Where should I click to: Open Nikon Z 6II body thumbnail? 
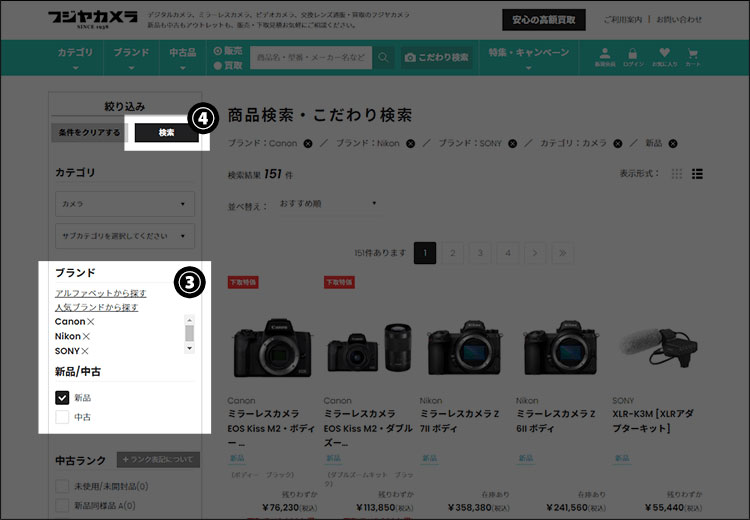pyautogui.click(x=560, y=348)
